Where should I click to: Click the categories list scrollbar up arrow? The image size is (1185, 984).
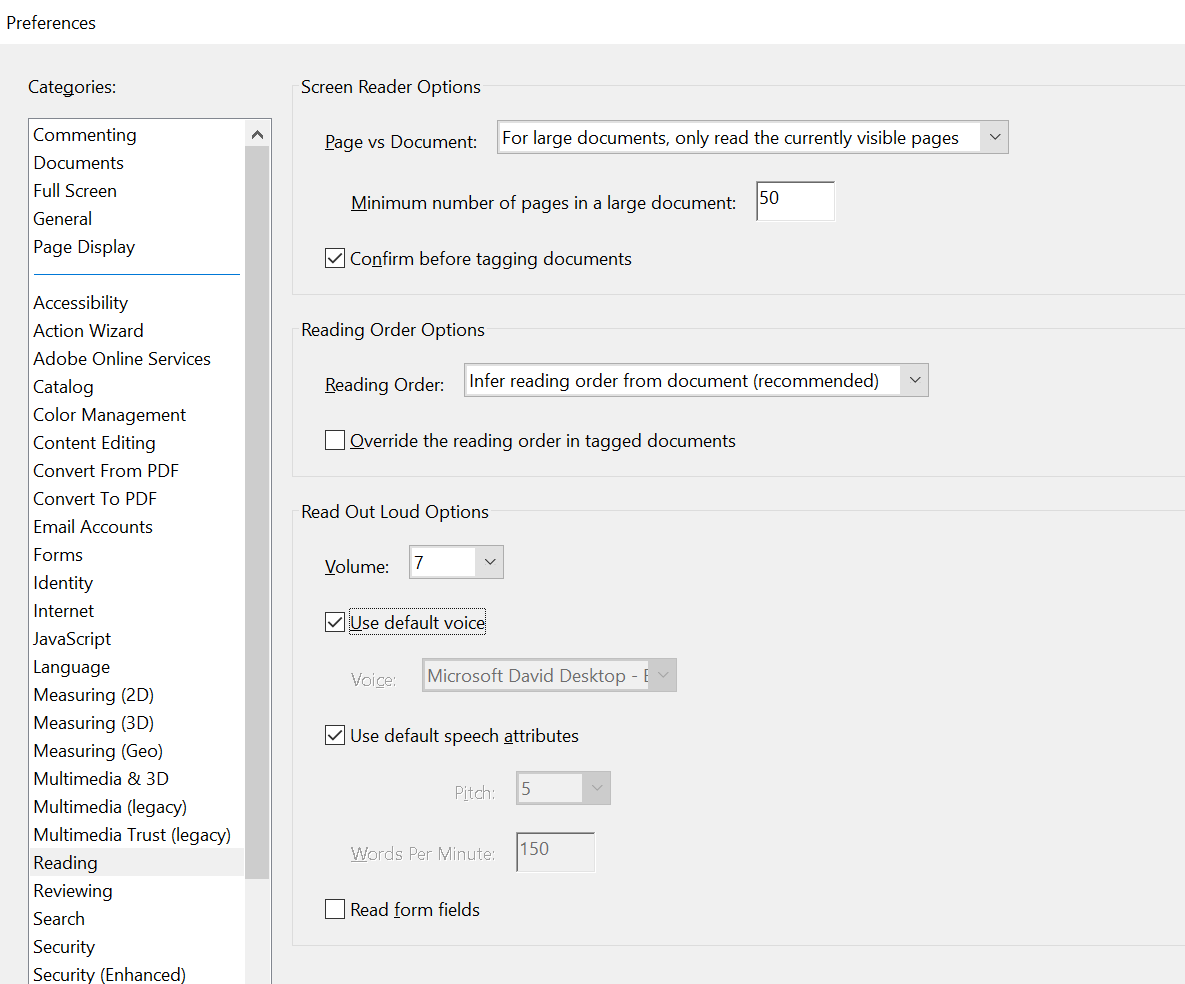(x=257, y=131)
